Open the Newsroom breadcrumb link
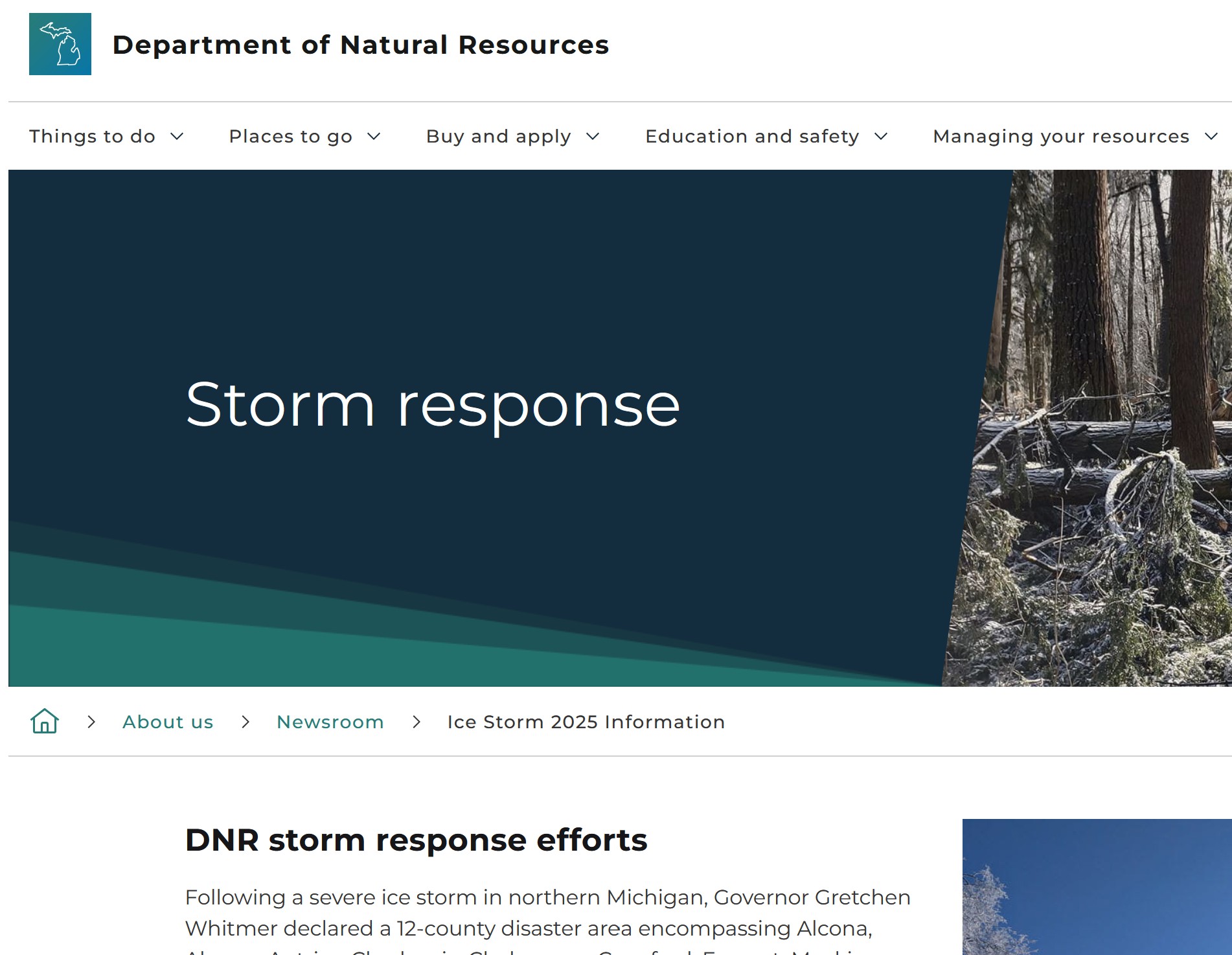This screenshot has width=1232, height=955. pos(330,722)
